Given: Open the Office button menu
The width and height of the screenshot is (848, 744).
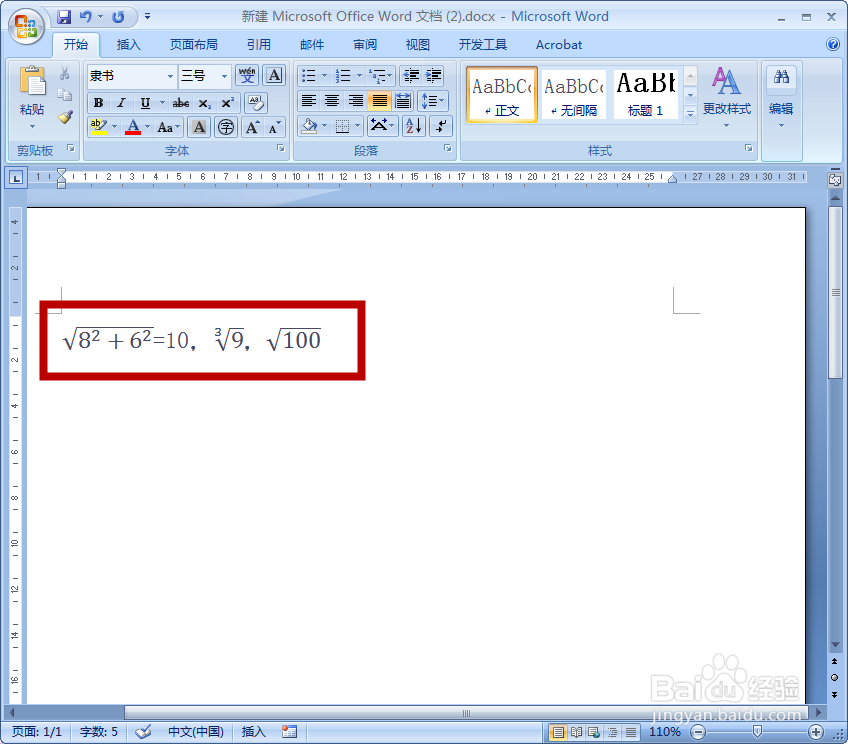Looking at the screenshot, I should [x=26, y=26].
